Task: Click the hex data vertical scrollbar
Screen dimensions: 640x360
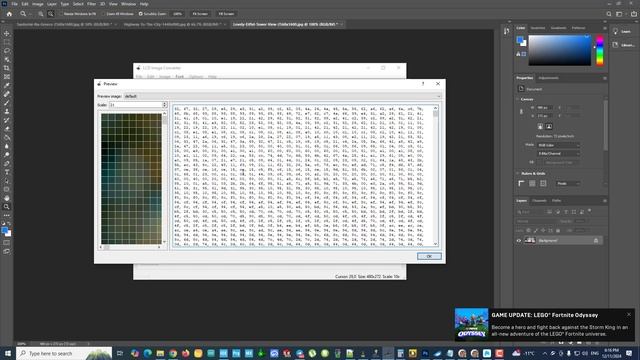Action: point(436,176)
